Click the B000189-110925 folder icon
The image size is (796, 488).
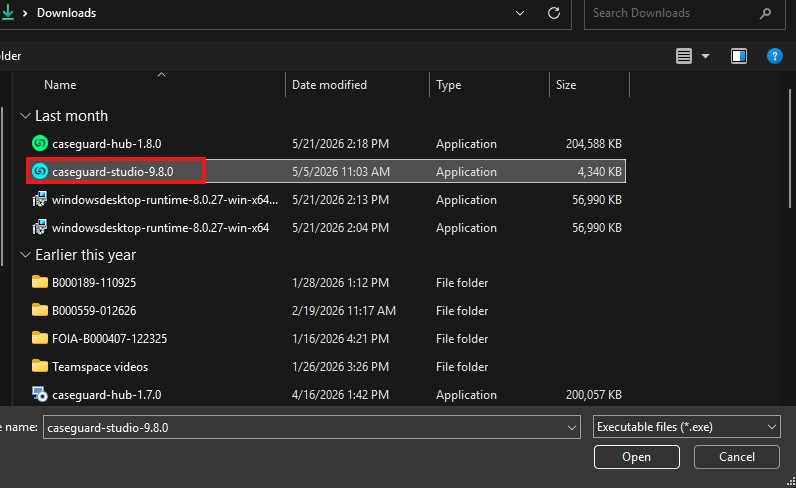click(40, 282)
